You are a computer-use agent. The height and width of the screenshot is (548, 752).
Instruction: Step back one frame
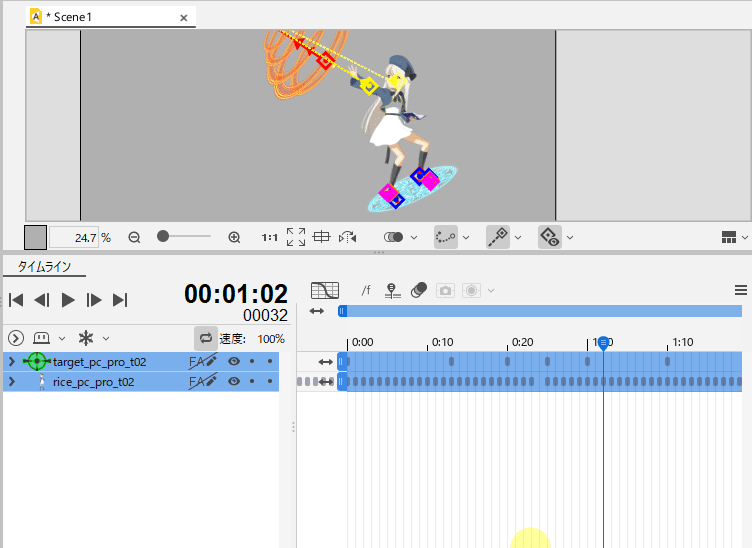tap(42, 300)
